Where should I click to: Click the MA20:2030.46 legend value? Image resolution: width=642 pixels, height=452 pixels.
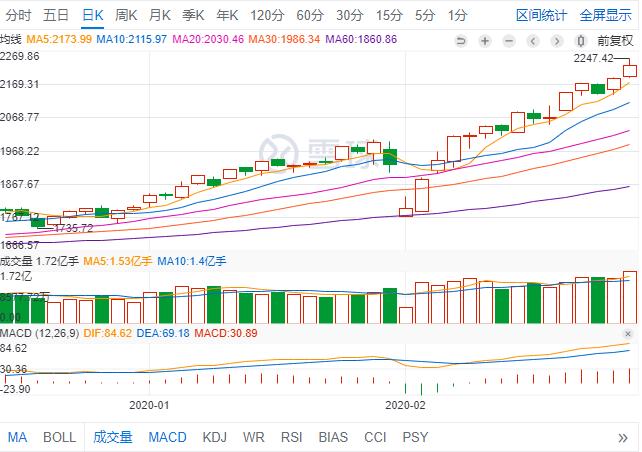tap(208, 40)
